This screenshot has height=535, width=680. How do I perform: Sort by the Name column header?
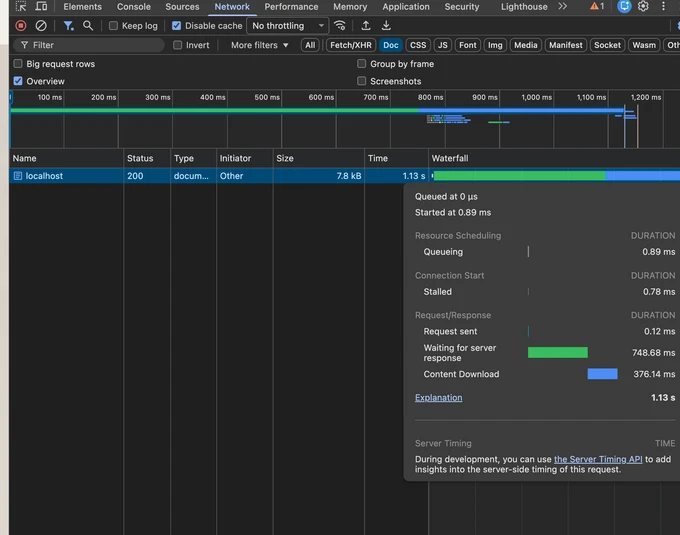(66, 158)
